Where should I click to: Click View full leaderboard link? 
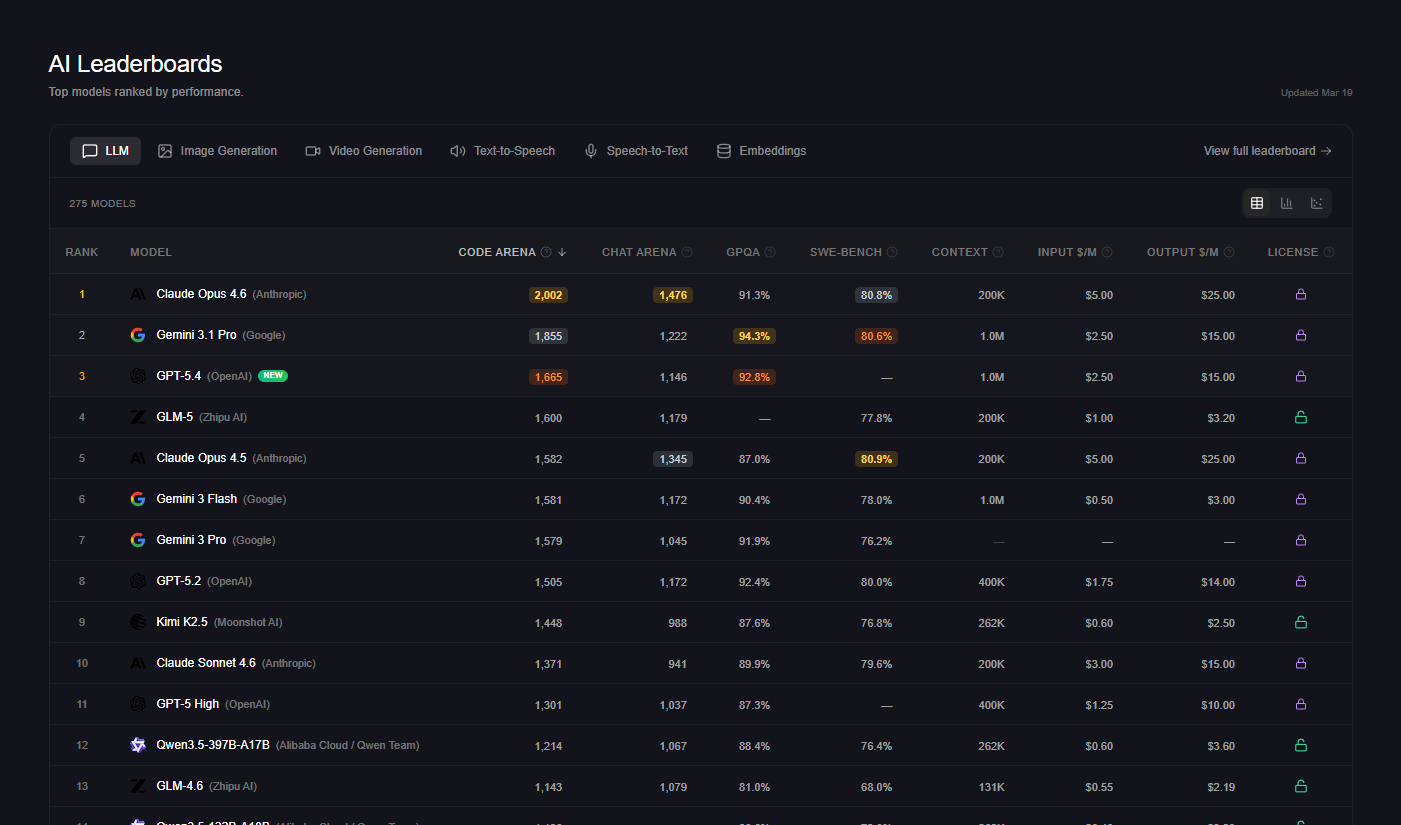(1267, 151)
